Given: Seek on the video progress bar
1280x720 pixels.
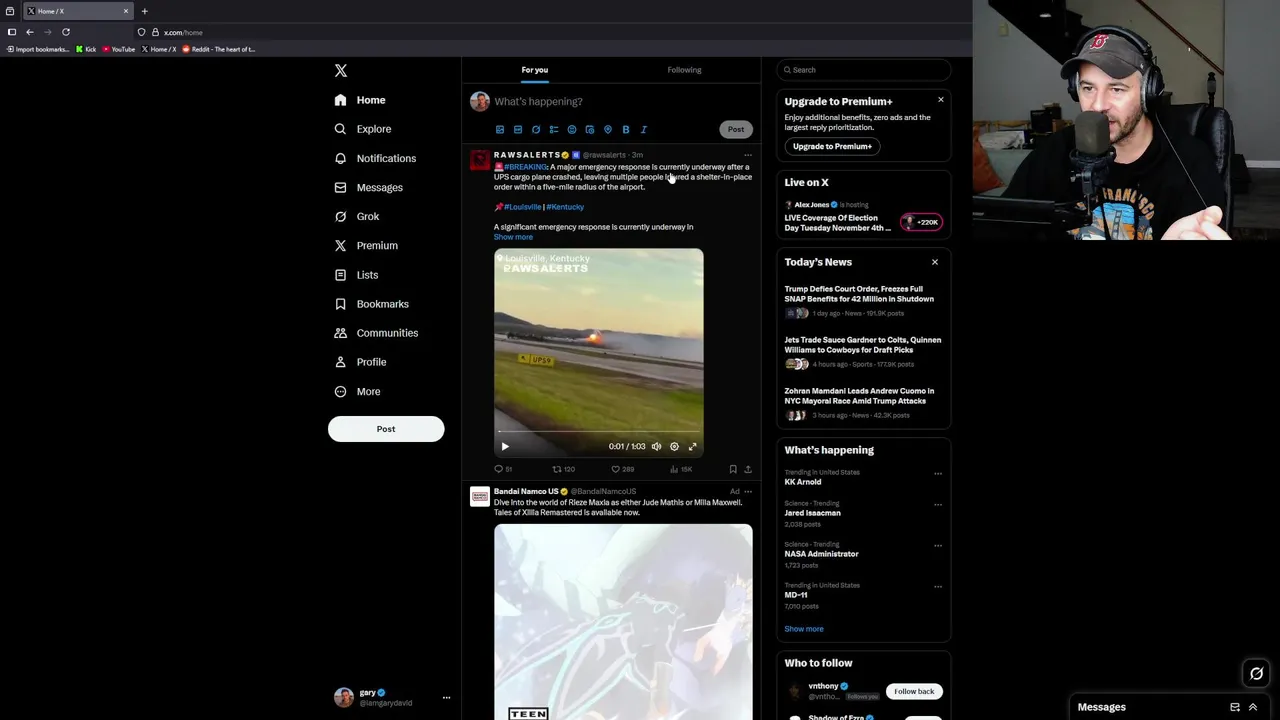Looking at the screenshot, I should pyautogui.click(x=598, y=432).
